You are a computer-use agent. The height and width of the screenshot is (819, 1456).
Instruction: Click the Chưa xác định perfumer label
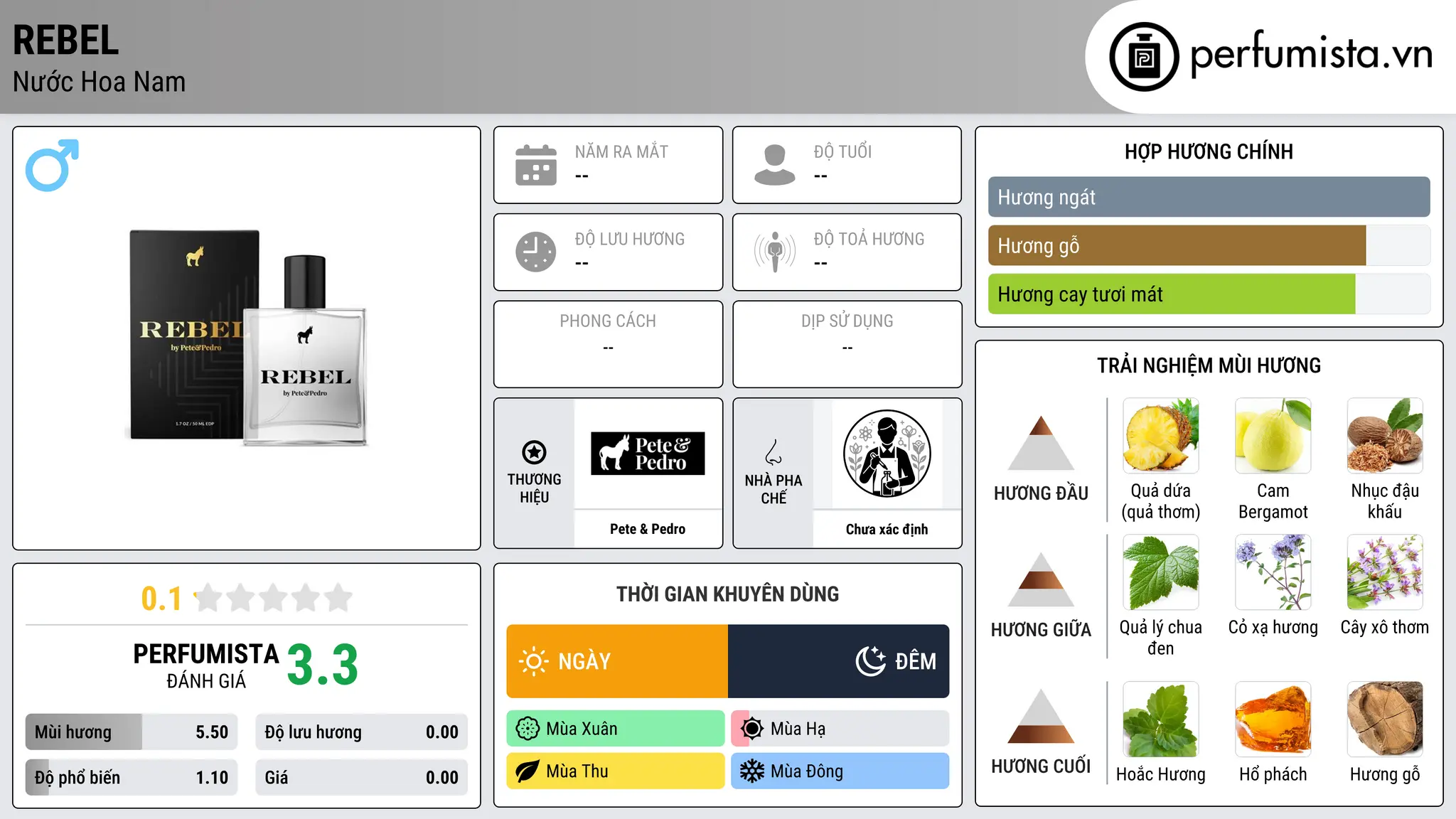[x=887, y=529]
